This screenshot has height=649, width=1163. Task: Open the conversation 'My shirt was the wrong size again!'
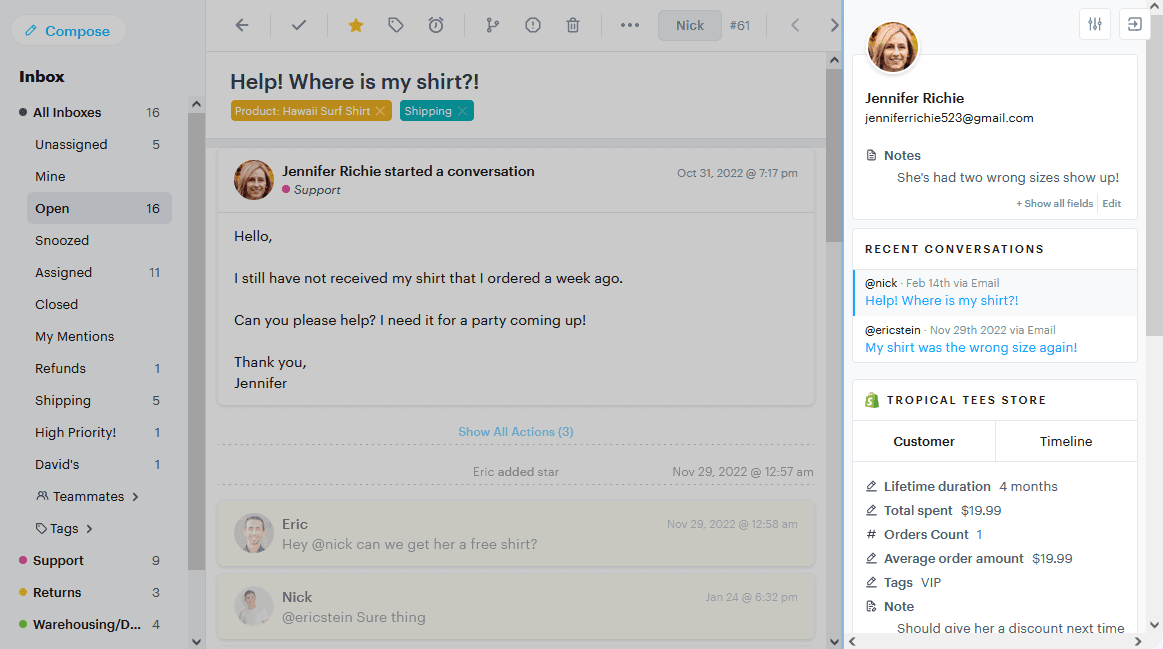pos(969,346)
